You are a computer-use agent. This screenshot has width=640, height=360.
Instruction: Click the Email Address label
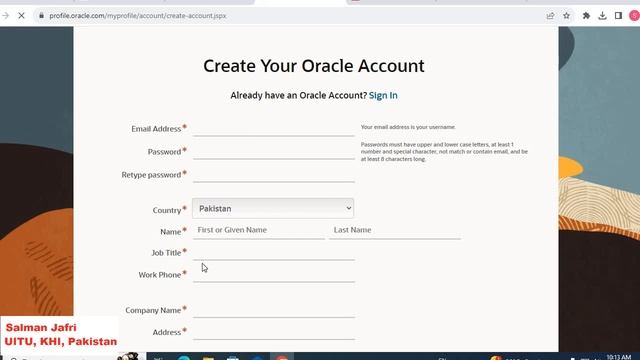[156, 129]
